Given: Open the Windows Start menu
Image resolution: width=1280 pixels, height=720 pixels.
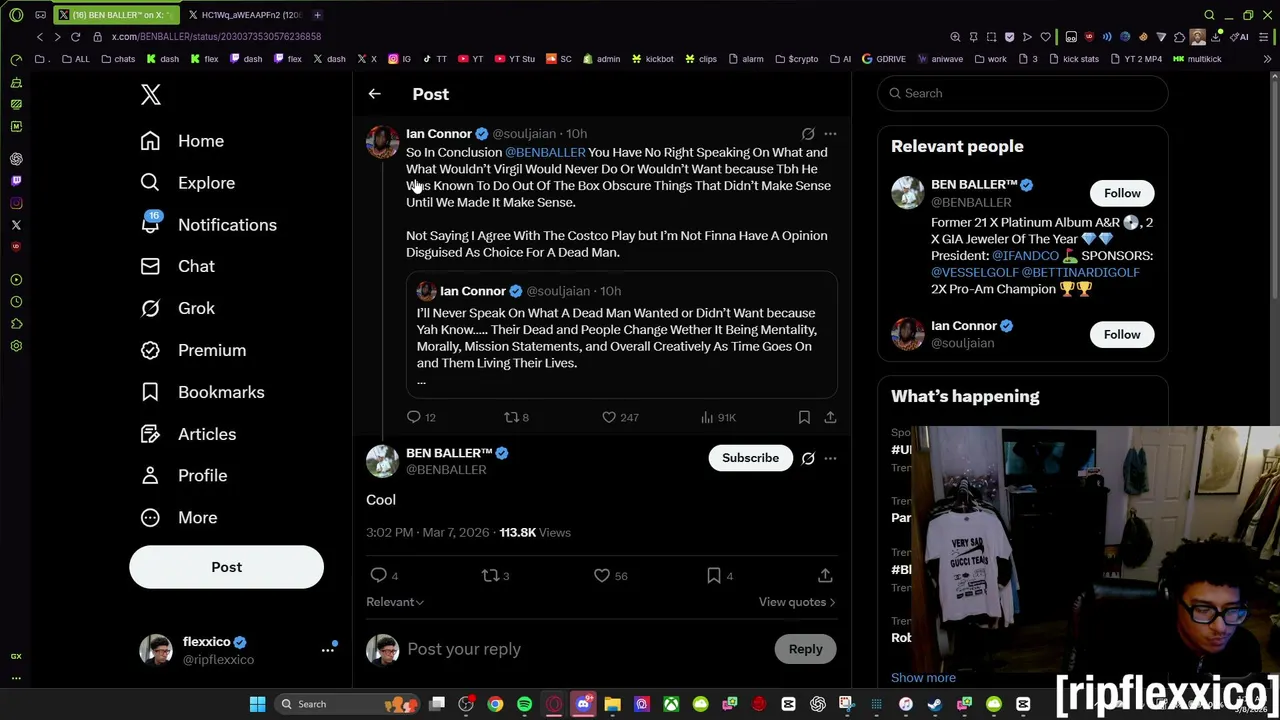Looking at the screenshot, I should point(257,704).
